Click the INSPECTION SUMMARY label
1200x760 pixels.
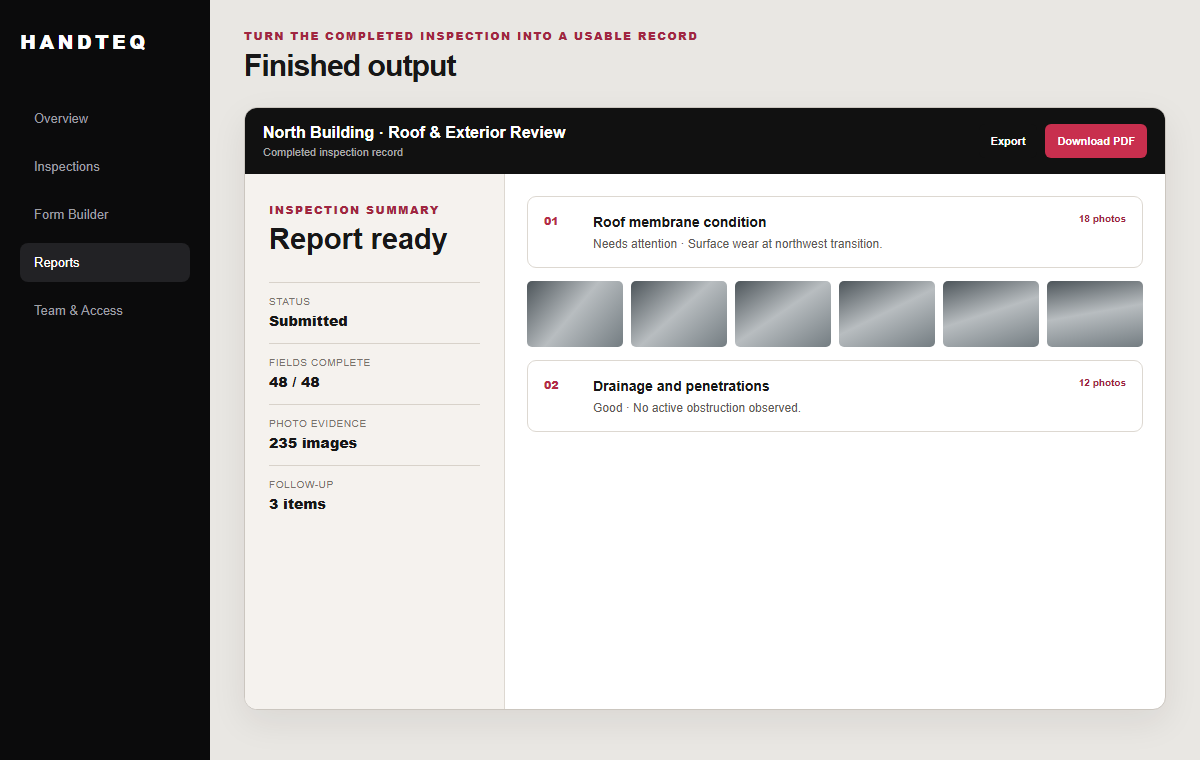tap(354, 210)
